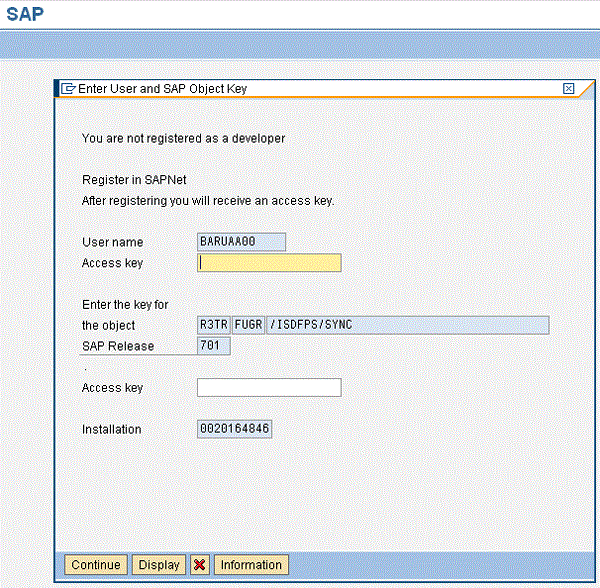Select the User name field BARUAA00
Image resolution: width=600 pixels, height=588 pixels.
tap(241, 242)
